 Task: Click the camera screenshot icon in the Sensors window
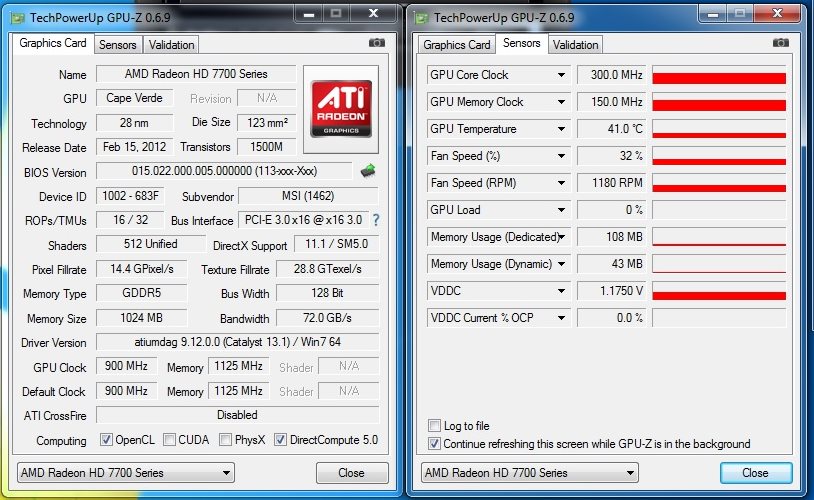(781, 43)
